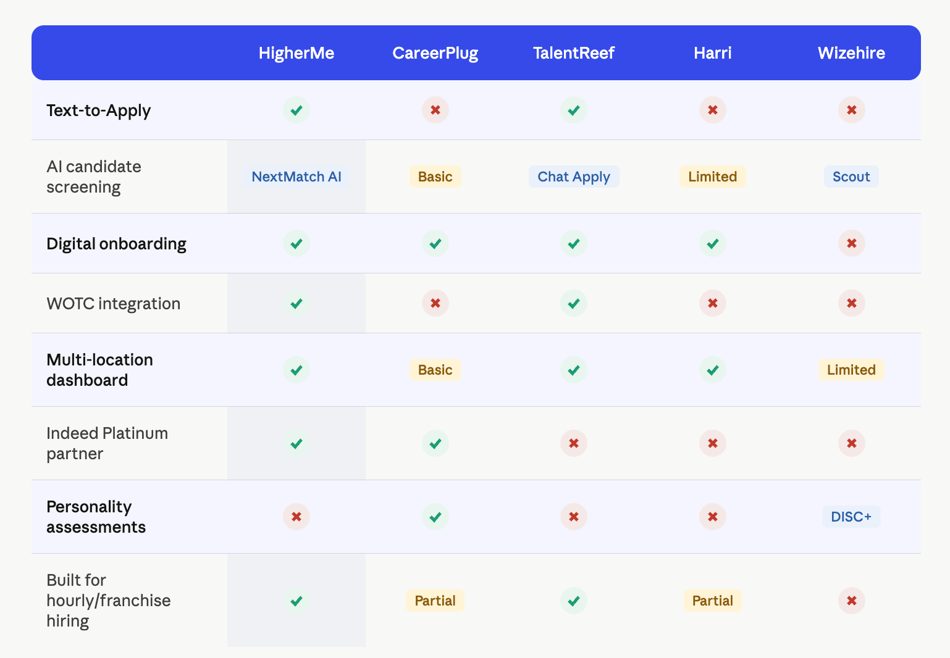Select the TalentReef column header

tap(574, 53)
